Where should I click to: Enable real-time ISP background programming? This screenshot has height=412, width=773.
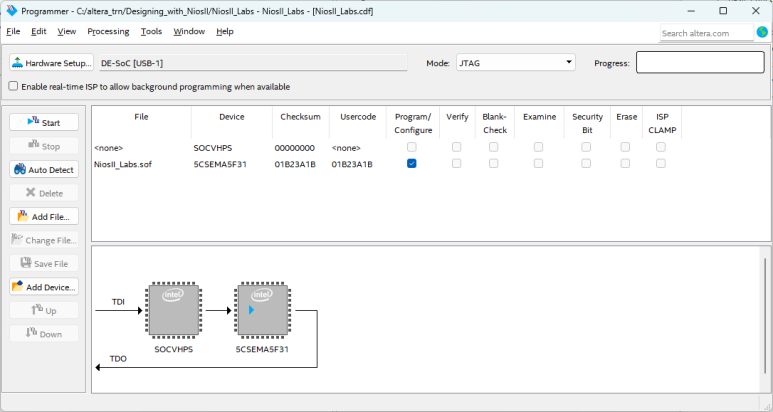click(13, 86)
